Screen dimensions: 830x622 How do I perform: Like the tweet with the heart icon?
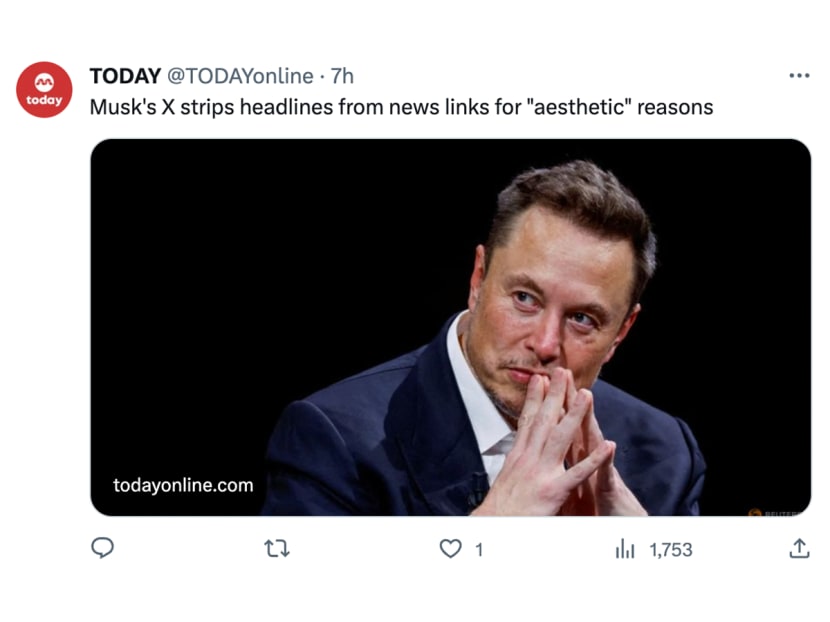coord(451,548)
